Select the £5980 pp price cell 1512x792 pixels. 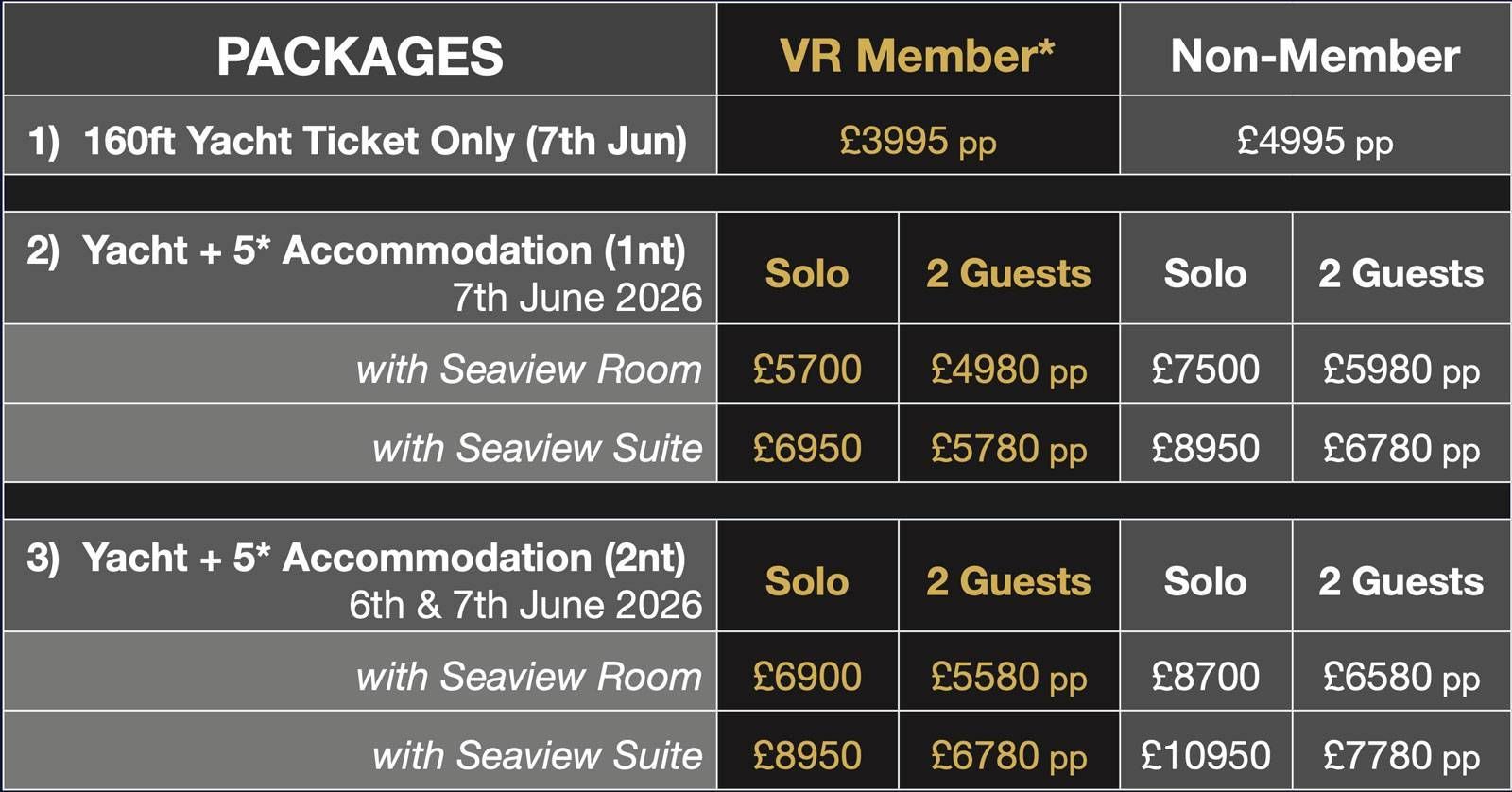tap(1400, 369)
